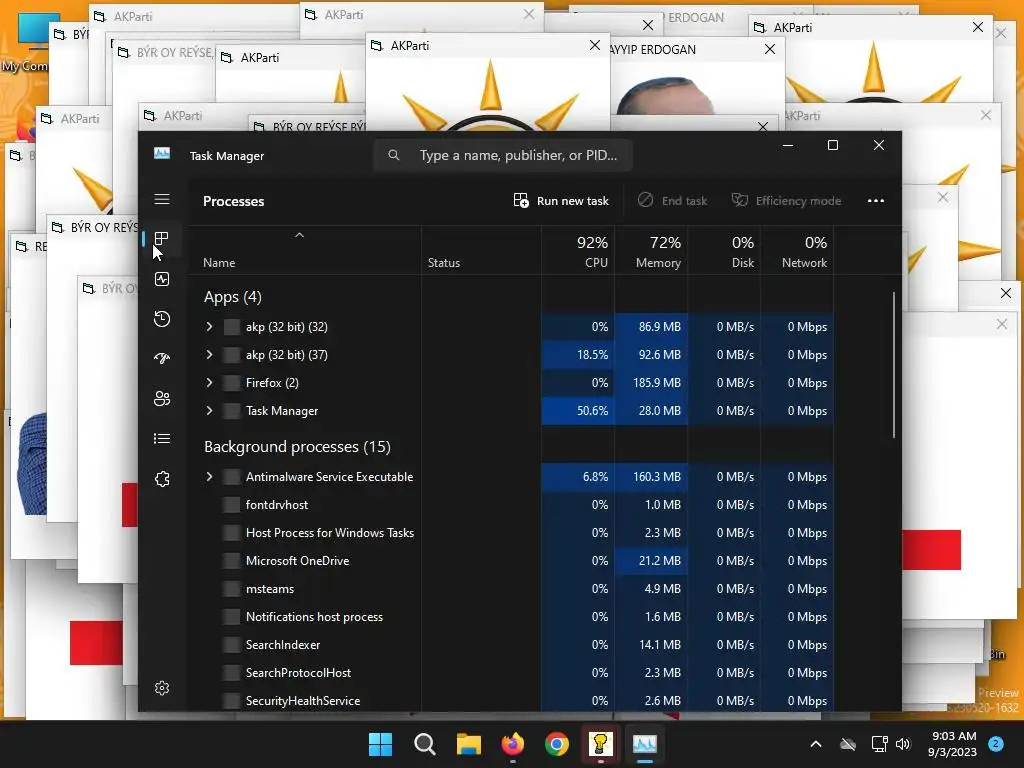The image size is (1024, 768).
Task: Click Task Manager's 50.6% CPU cell
Action: coord(578,411)
